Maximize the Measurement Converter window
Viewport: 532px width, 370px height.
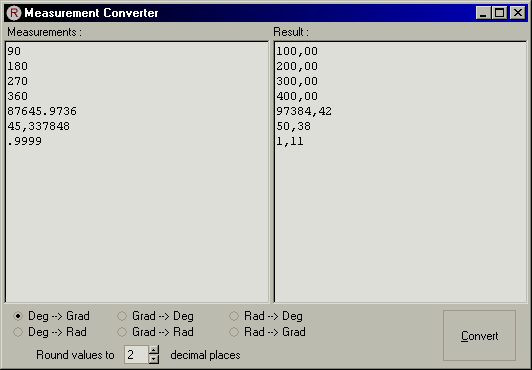(499, 13)
